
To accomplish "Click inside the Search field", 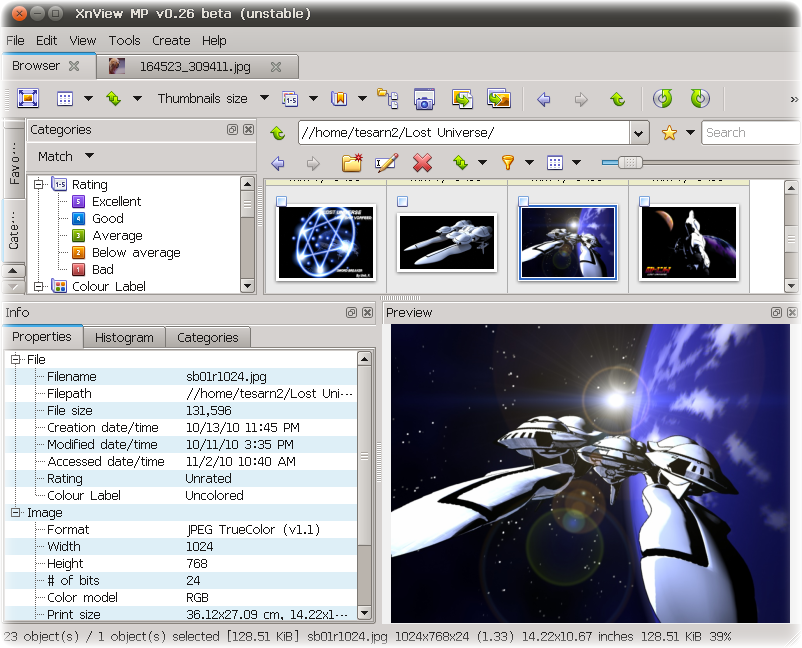I will tap(750, 132).
